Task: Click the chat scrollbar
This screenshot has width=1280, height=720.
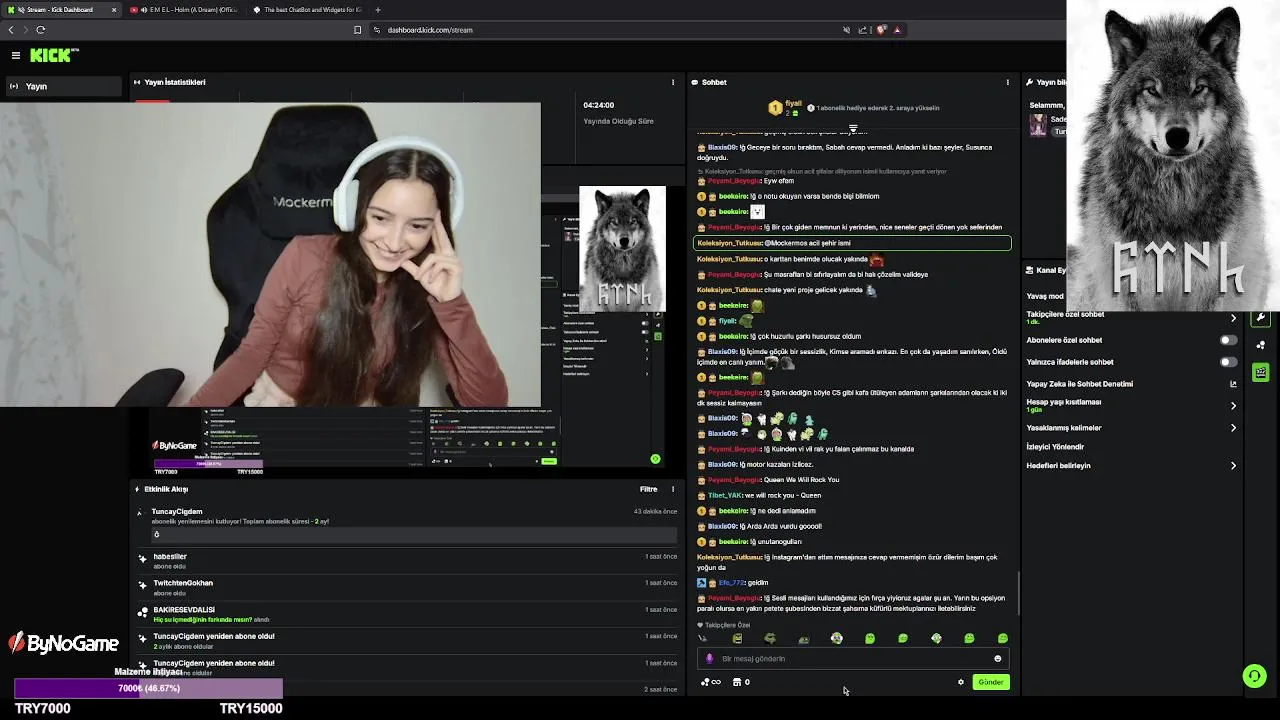Action: point(1018,593)
